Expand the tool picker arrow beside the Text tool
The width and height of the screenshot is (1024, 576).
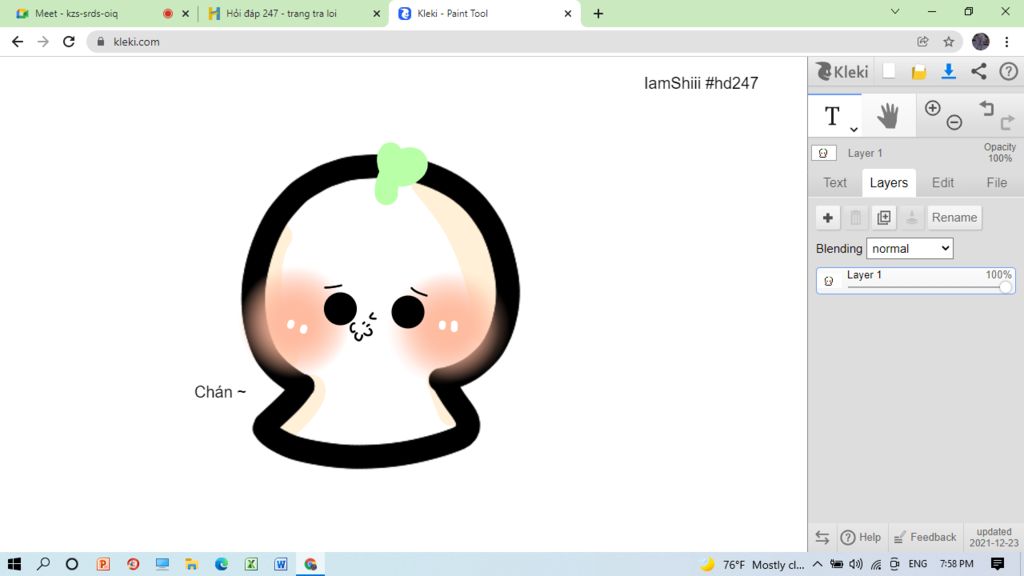point(854,129)
